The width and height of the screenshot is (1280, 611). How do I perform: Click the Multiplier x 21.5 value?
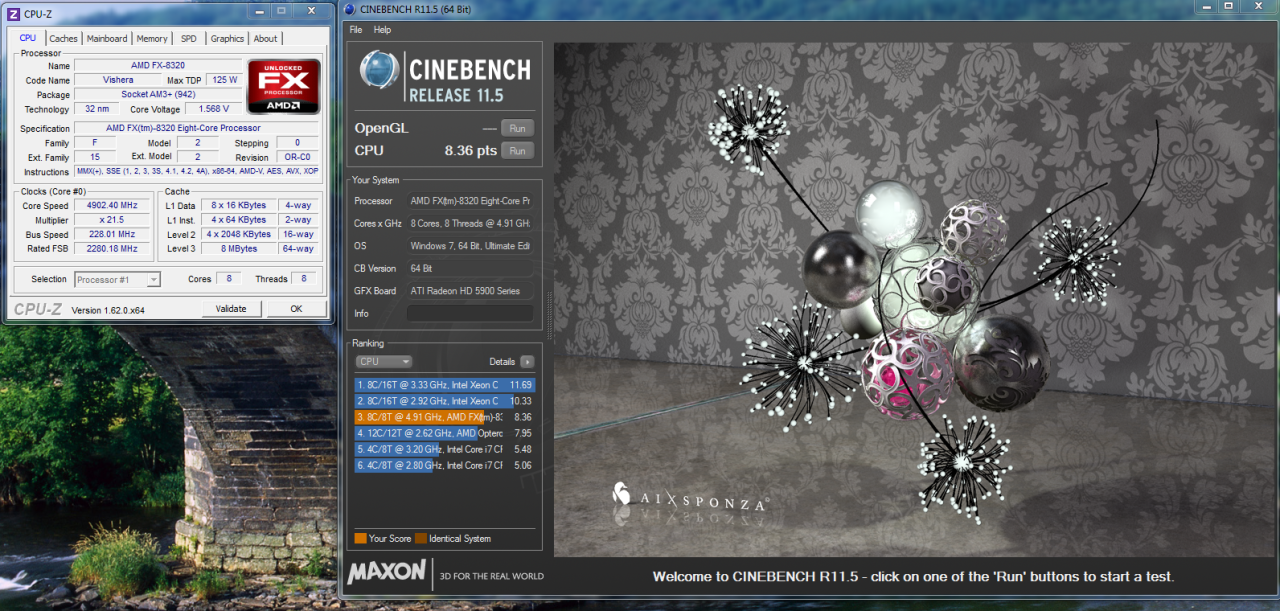pyautogui.click(x=111, y=220)
